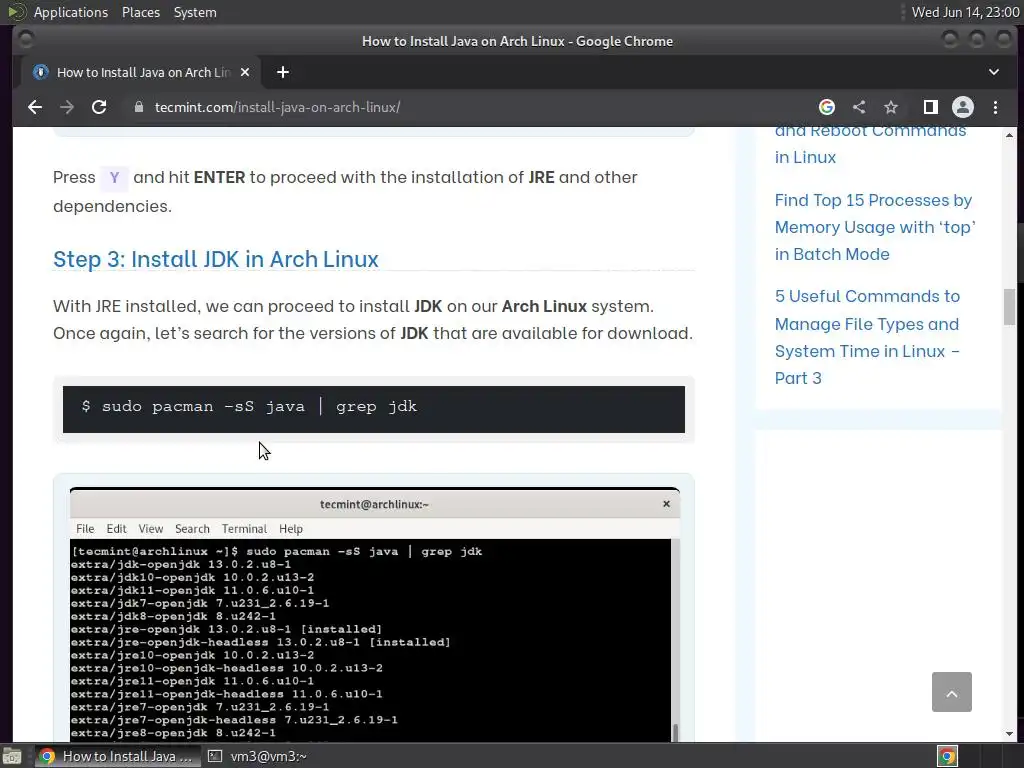1024x768 pixels.
Task: Open the Chrome profile avatar
Action: coord(963,107)
